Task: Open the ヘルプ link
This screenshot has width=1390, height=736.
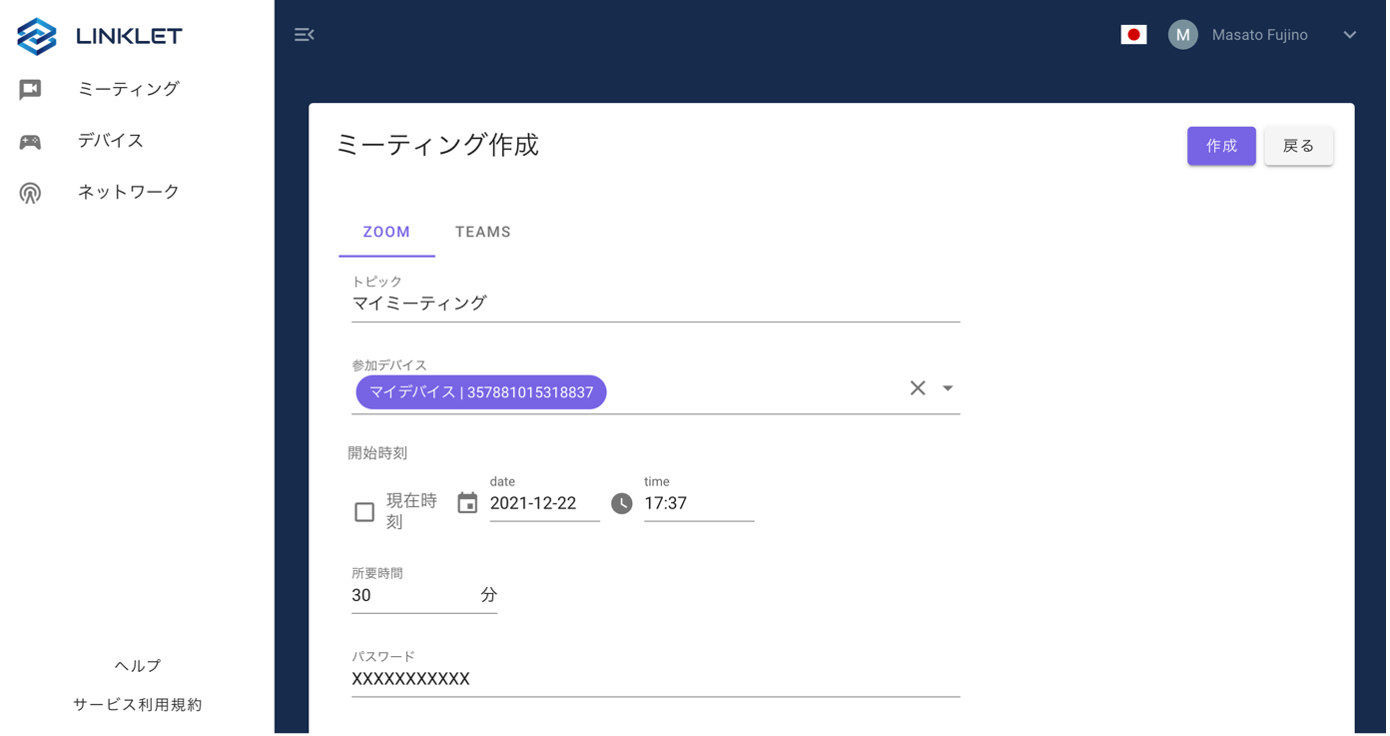Action: (x=138, y=666)
